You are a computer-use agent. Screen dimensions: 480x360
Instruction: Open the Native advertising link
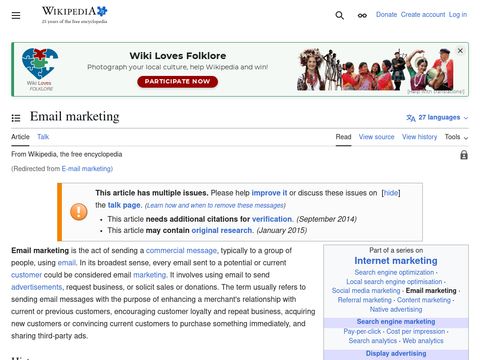396,309
